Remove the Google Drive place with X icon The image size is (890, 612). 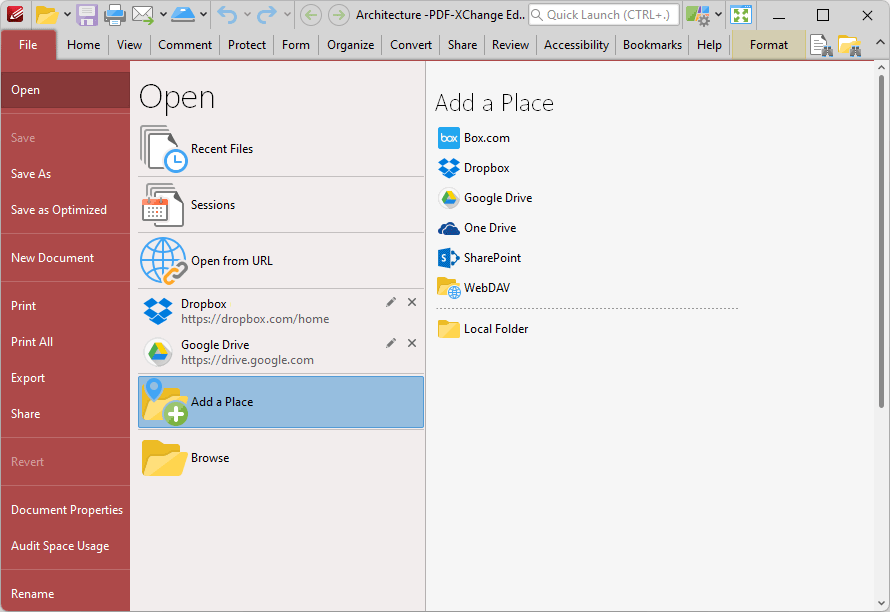point(412,343)
